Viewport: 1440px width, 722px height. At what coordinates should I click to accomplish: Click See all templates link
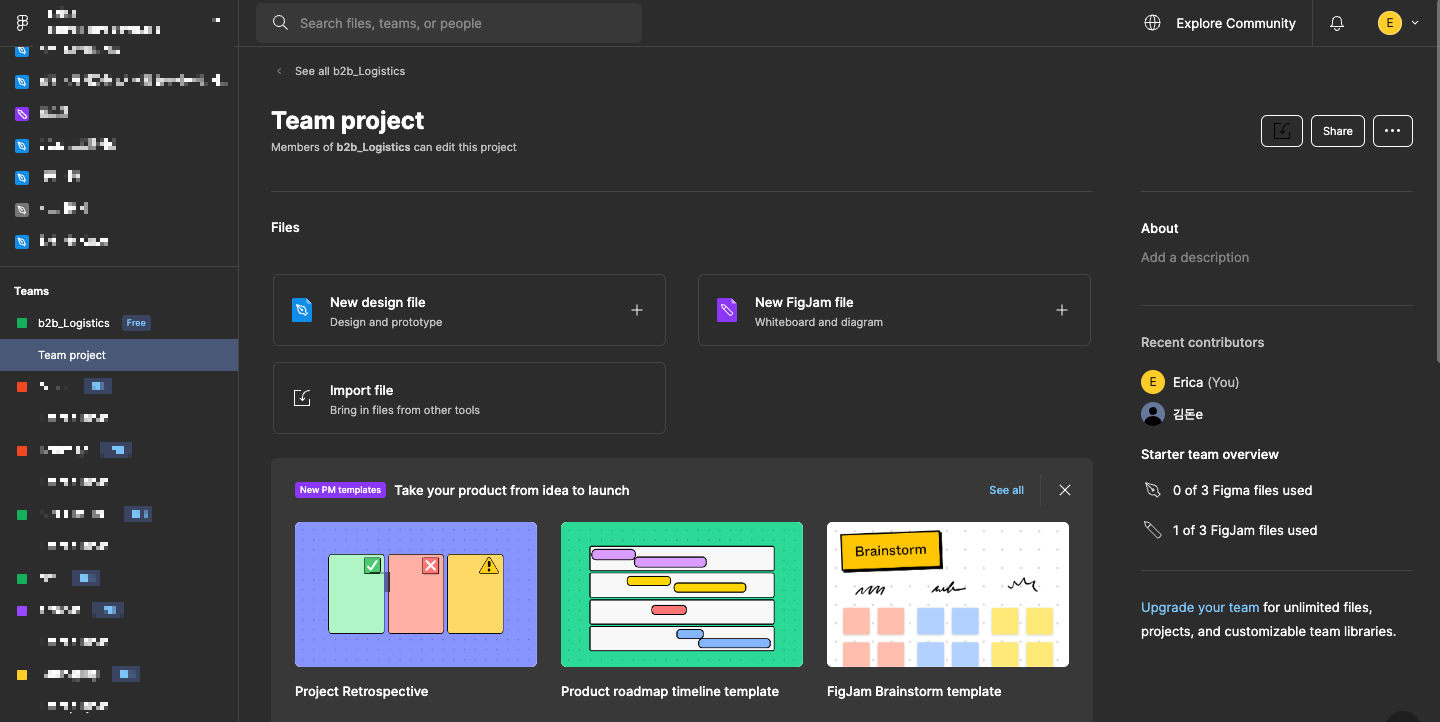tap(1006, 490)
